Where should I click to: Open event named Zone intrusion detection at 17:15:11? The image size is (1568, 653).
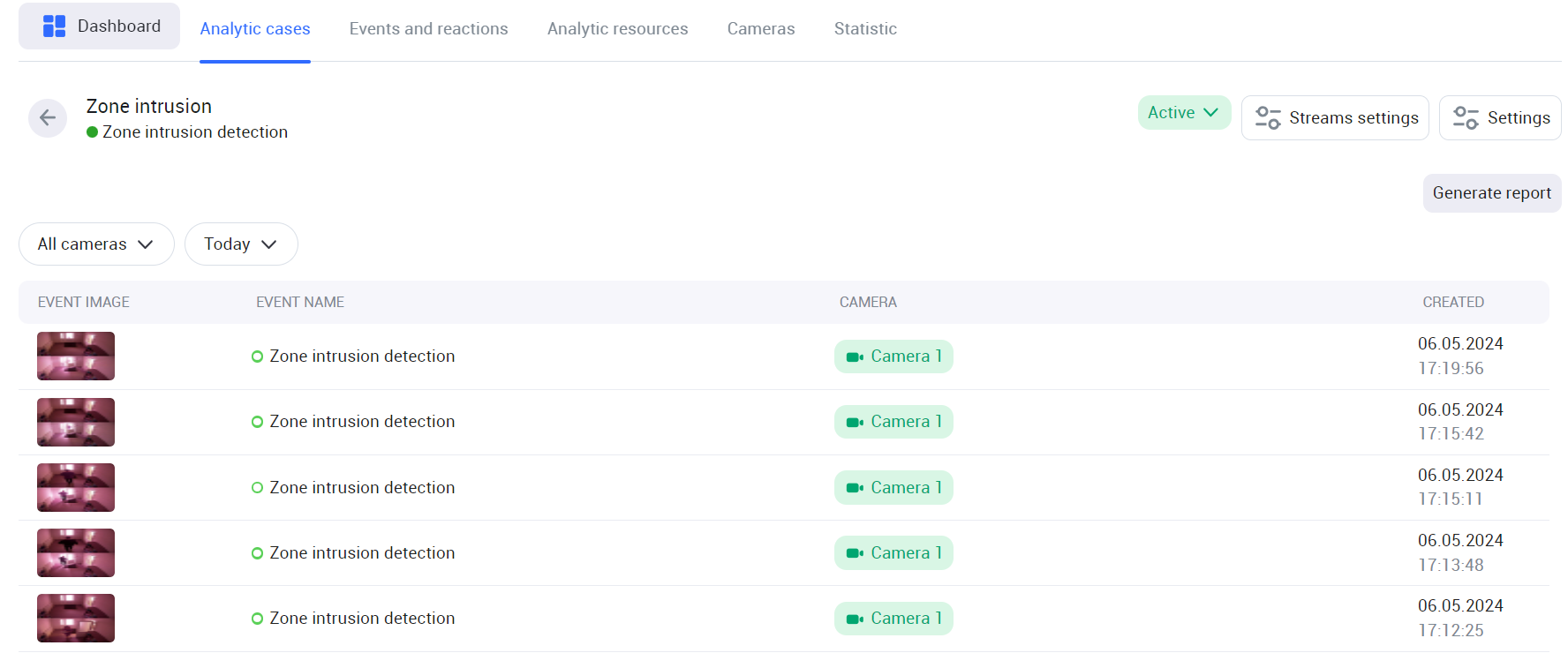[362, 488]
